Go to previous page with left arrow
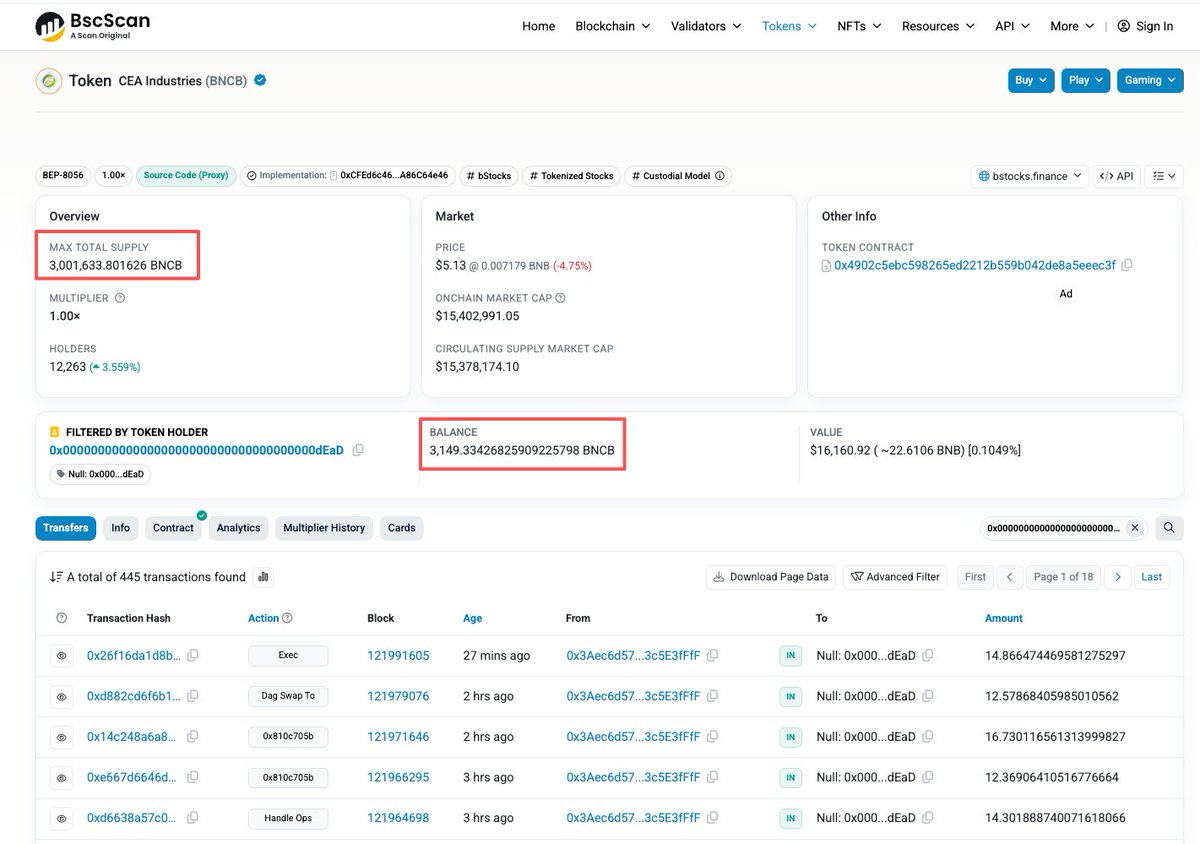 point(1010,577)
